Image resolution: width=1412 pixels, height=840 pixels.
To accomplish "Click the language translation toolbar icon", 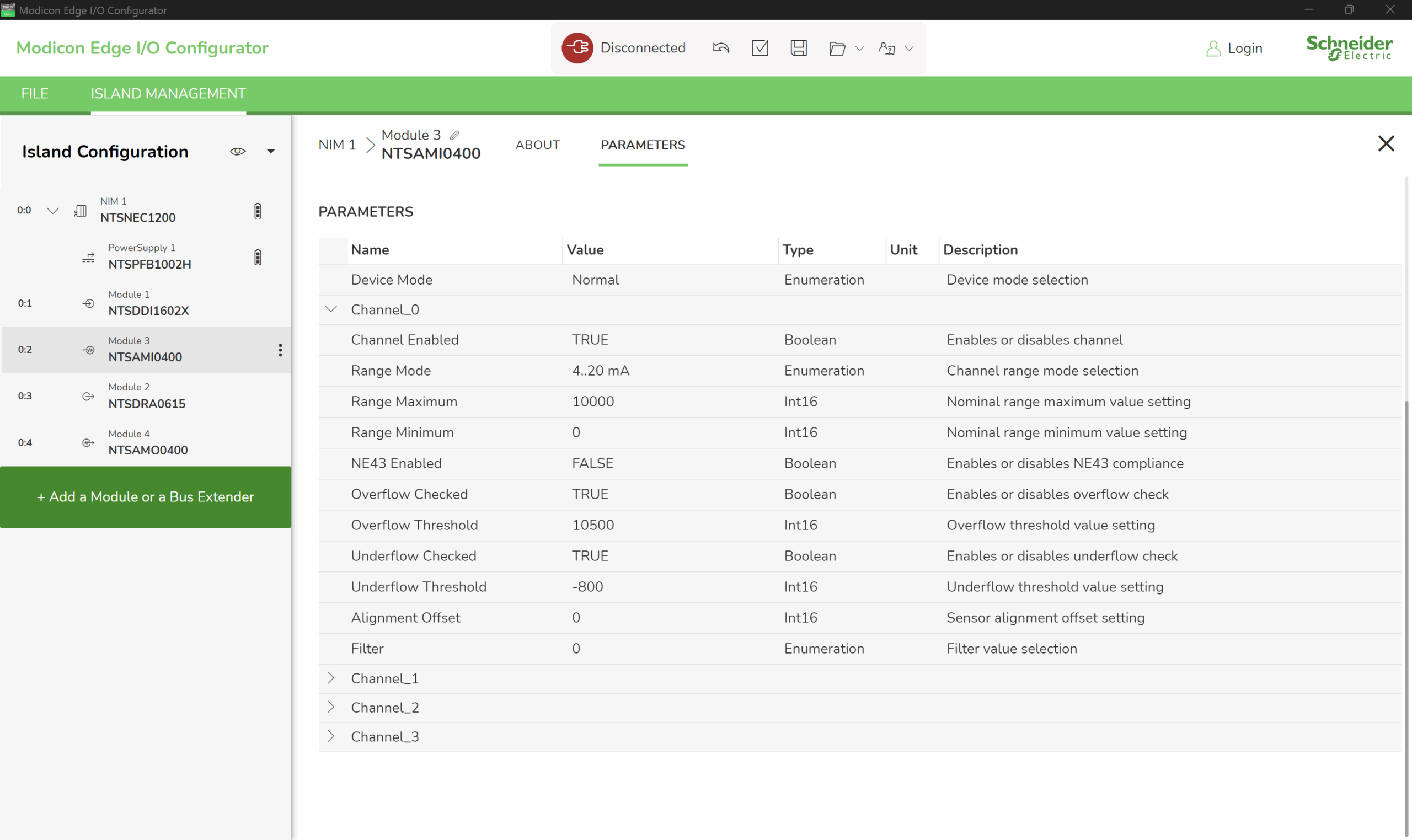I will tap(887, 49).
